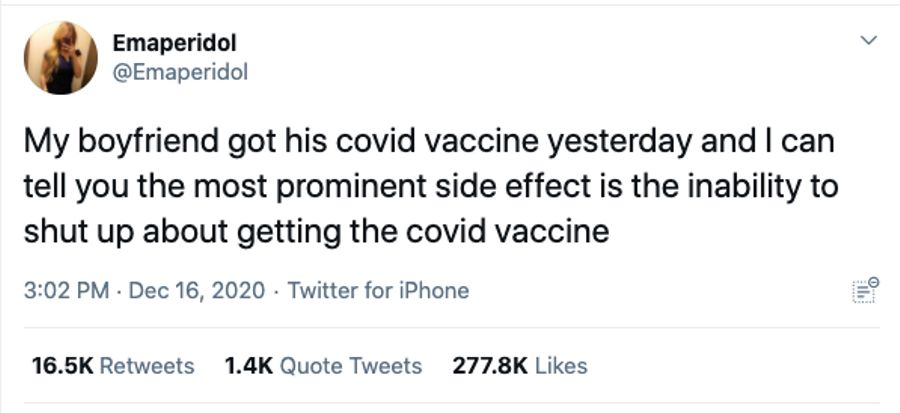Open the Twitter for iPhone source link
The width and height of the screenshot is (900, 413).
click(378, 291)
